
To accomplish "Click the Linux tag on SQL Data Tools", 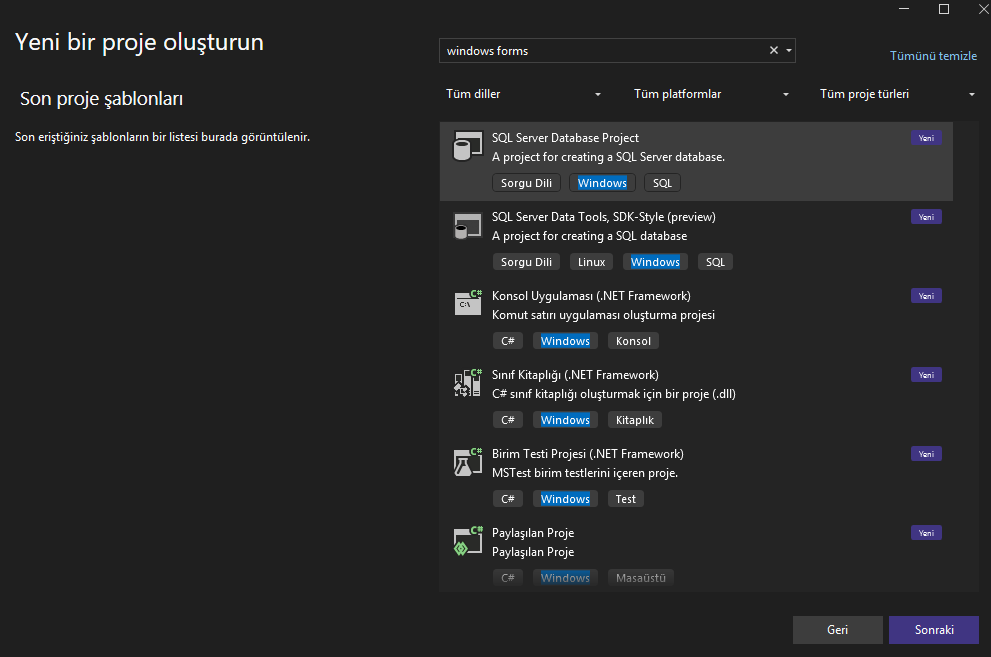I will tap(591, 262).
